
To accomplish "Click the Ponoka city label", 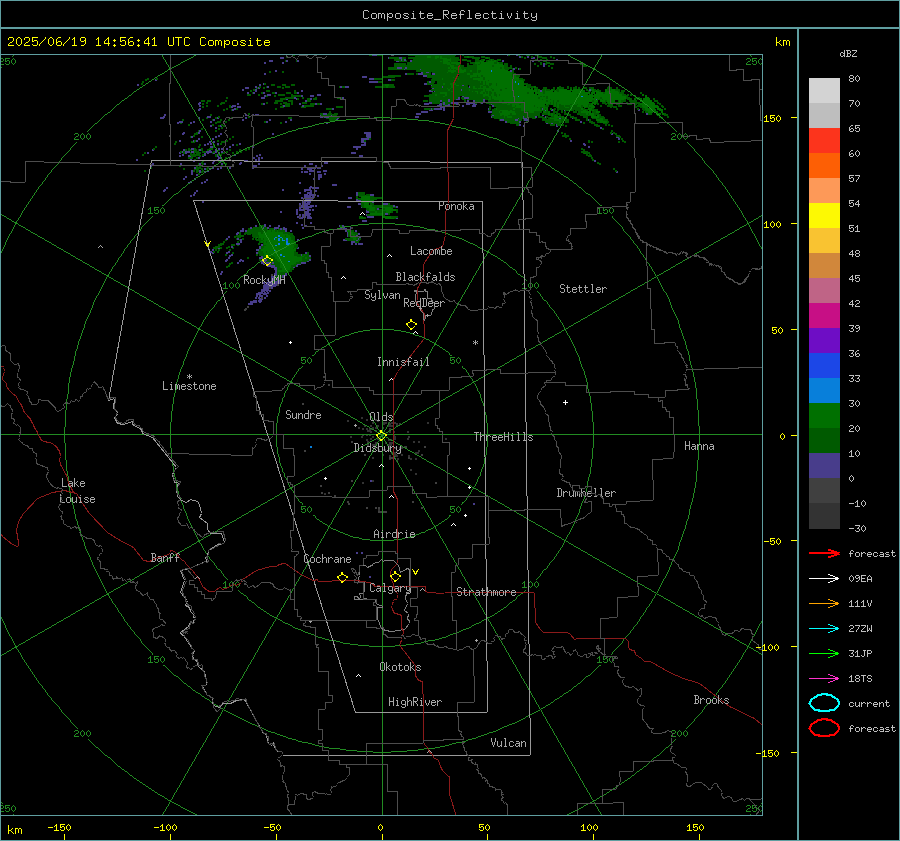I will 456,206.
